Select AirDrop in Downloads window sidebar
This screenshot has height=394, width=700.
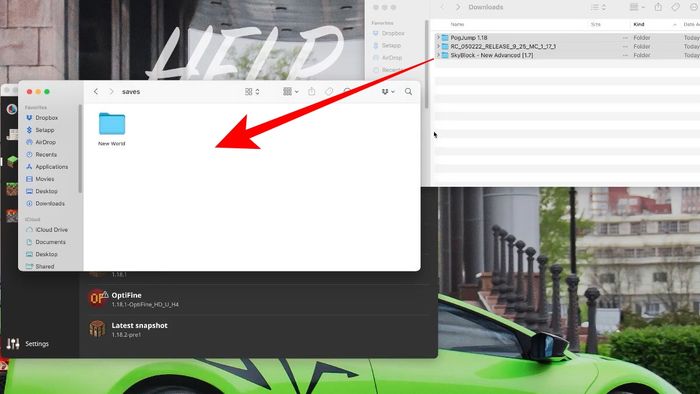[x=388, y=58]
